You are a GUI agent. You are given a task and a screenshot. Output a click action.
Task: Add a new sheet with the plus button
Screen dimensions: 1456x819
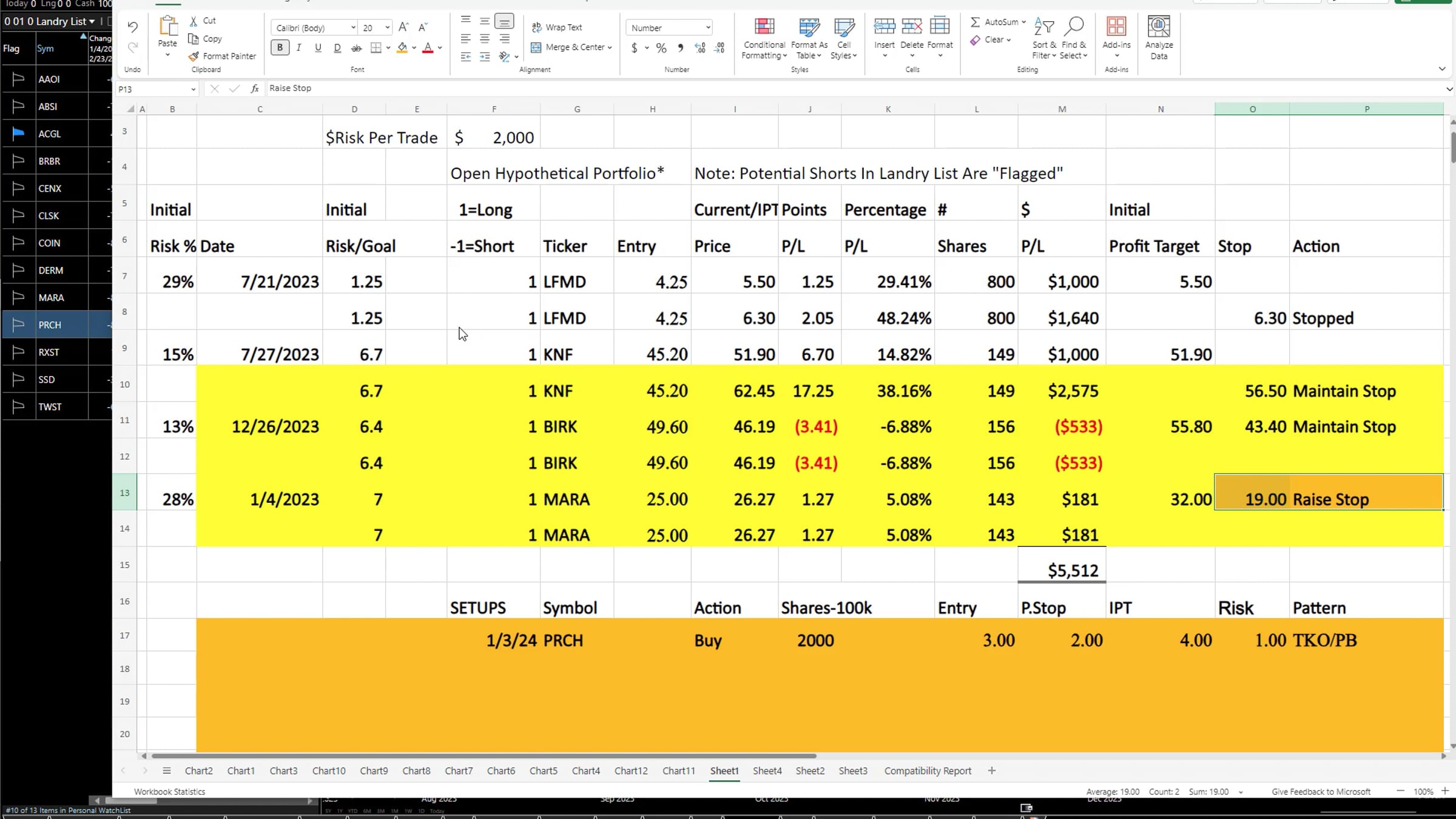point(991,770)
